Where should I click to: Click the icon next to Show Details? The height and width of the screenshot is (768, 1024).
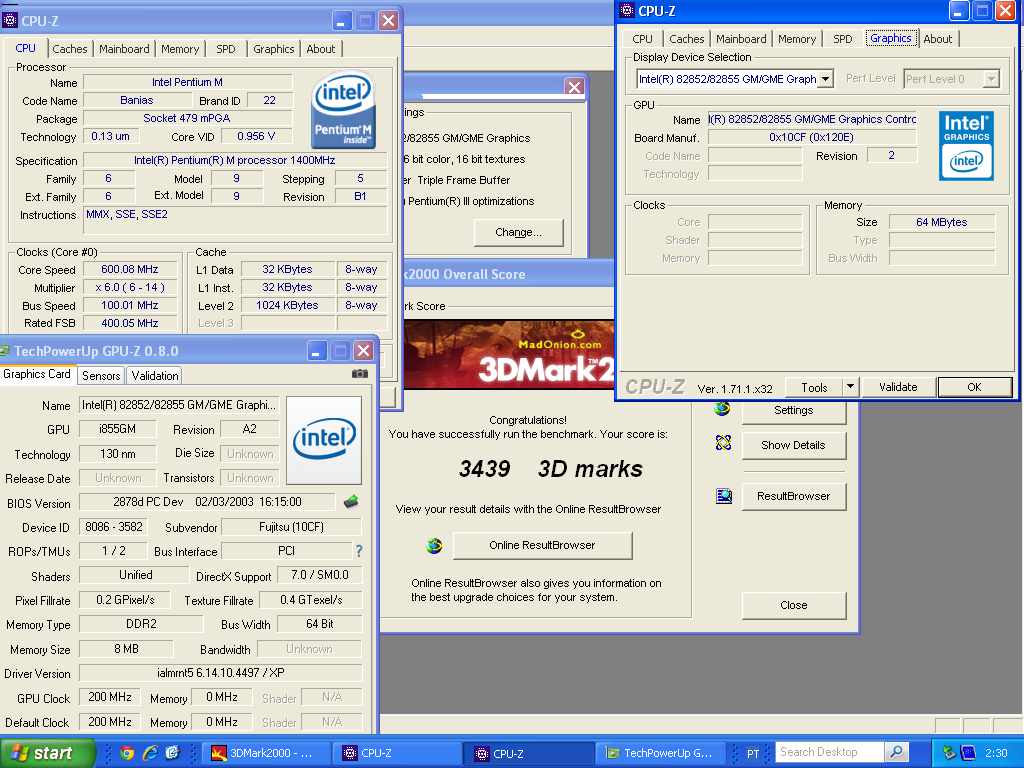[723, 443]
